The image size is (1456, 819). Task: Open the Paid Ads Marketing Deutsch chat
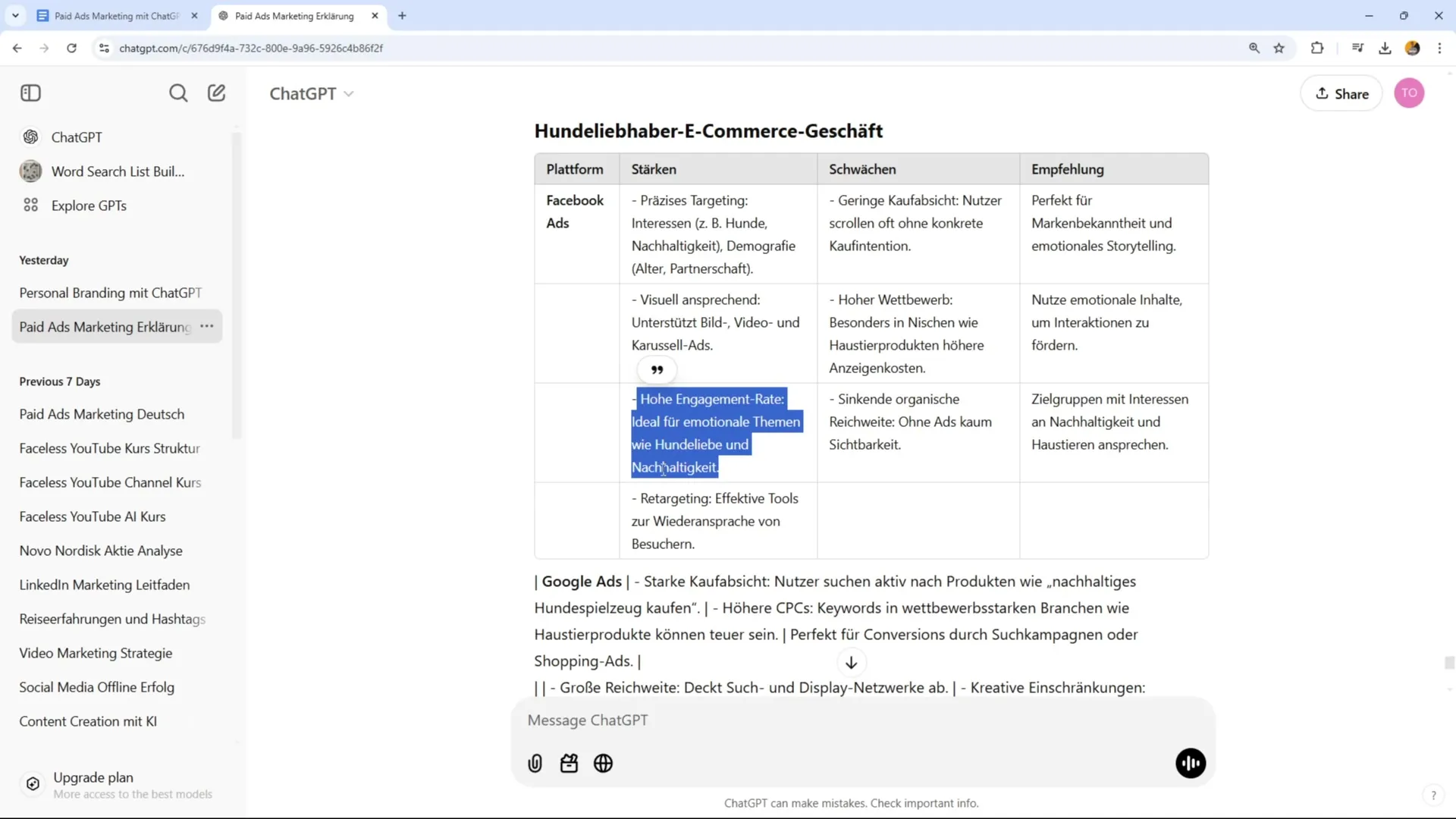tap(118, 414)
